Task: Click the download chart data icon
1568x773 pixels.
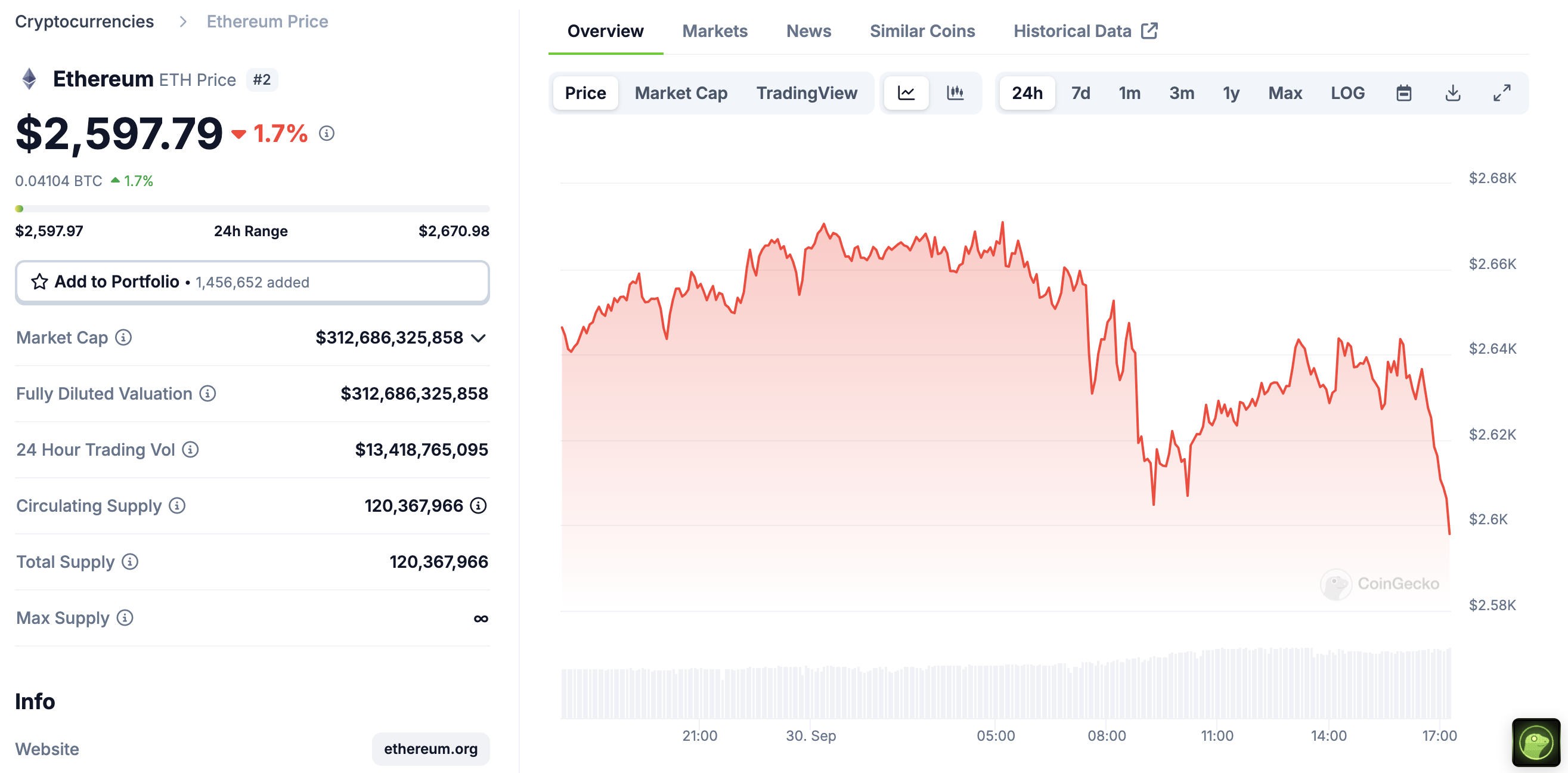Action: [x=1452, y=93]
